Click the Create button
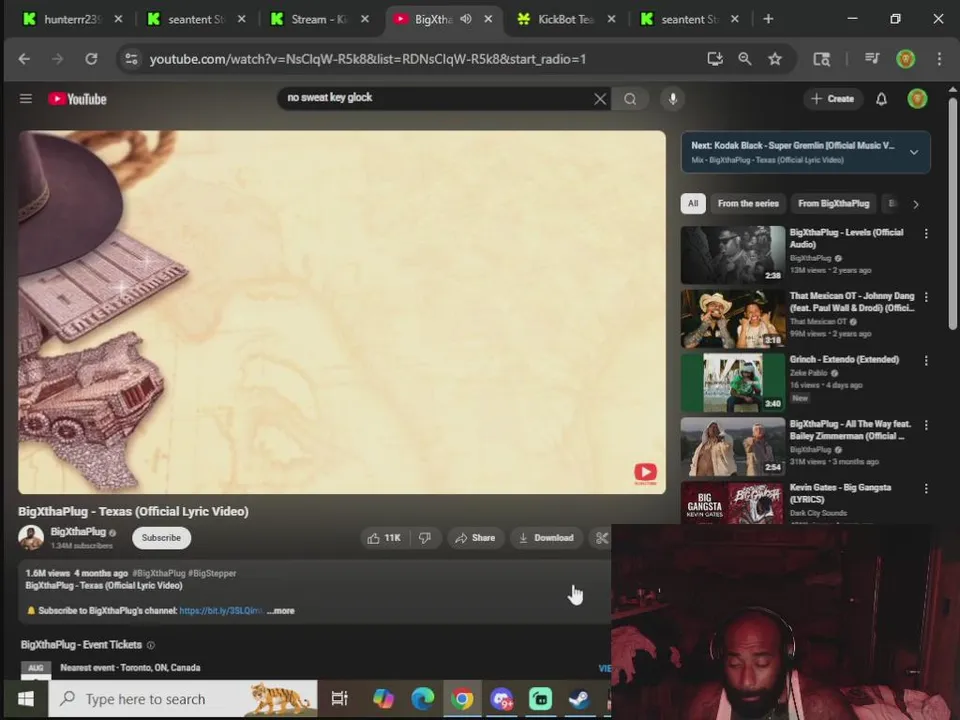Viewport: 960px width, 720px height. 833,99
